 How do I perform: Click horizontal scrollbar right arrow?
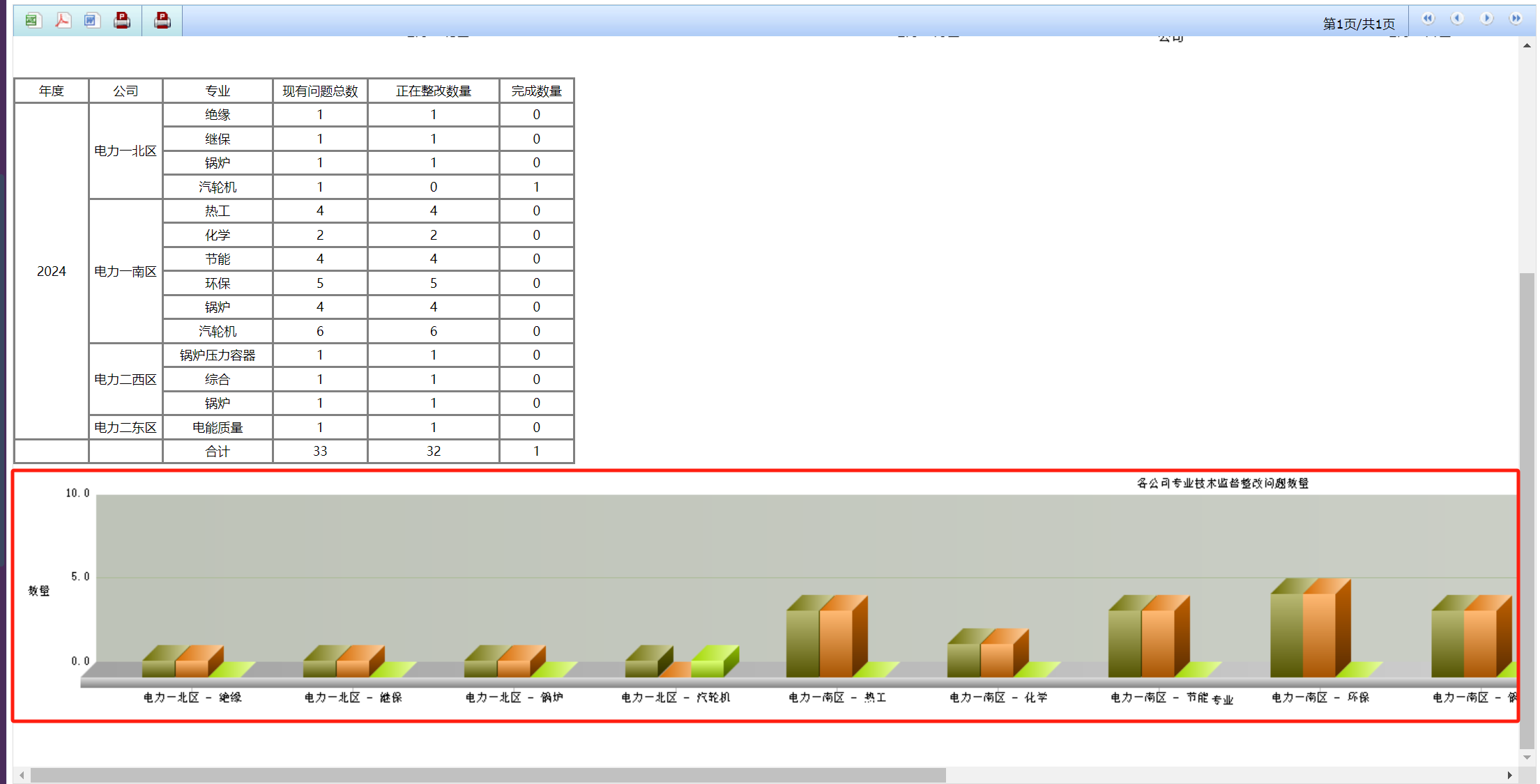point(1509,775)
